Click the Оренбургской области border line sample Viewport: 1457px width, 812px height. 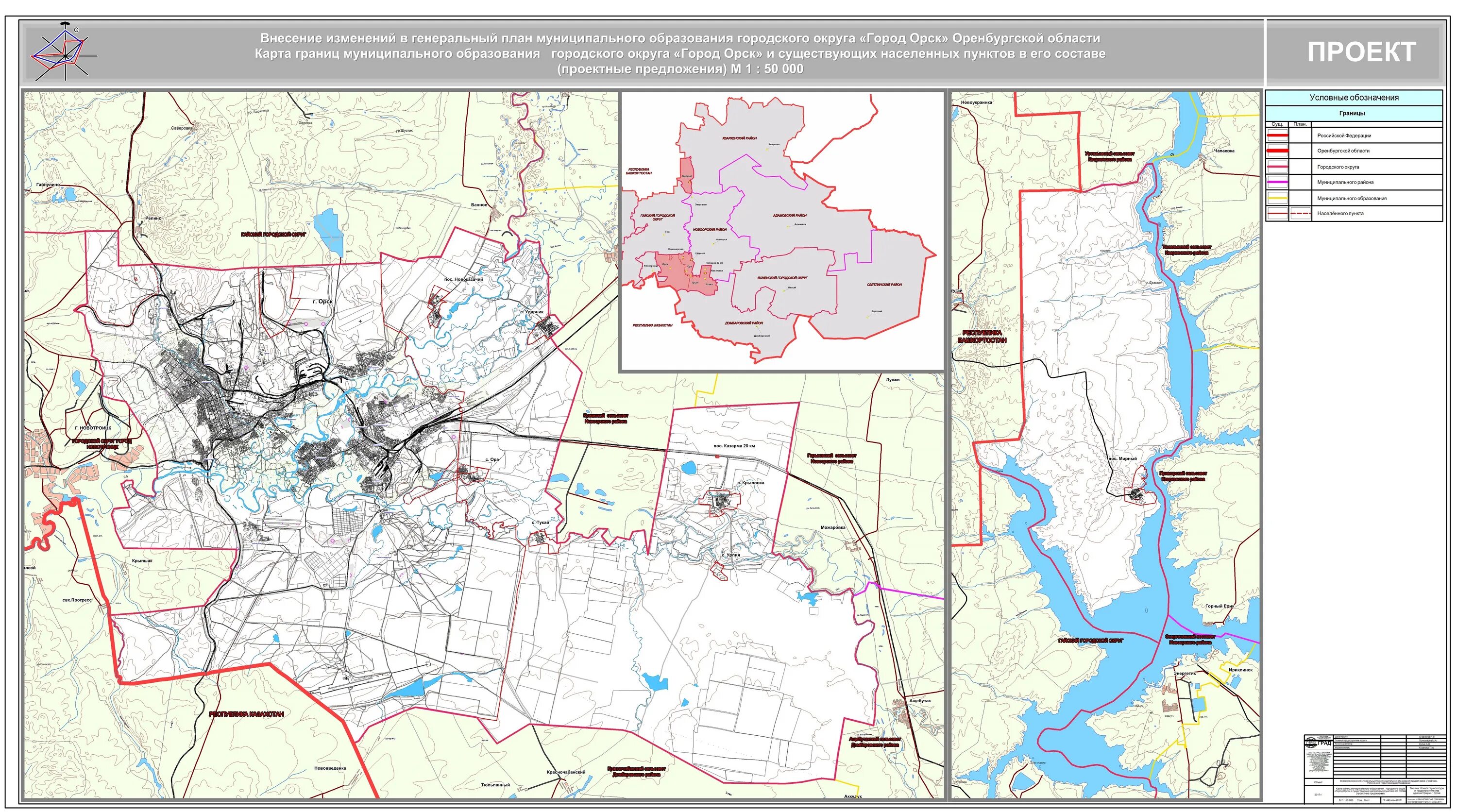pyautogui.click(x=1277, y=151)
